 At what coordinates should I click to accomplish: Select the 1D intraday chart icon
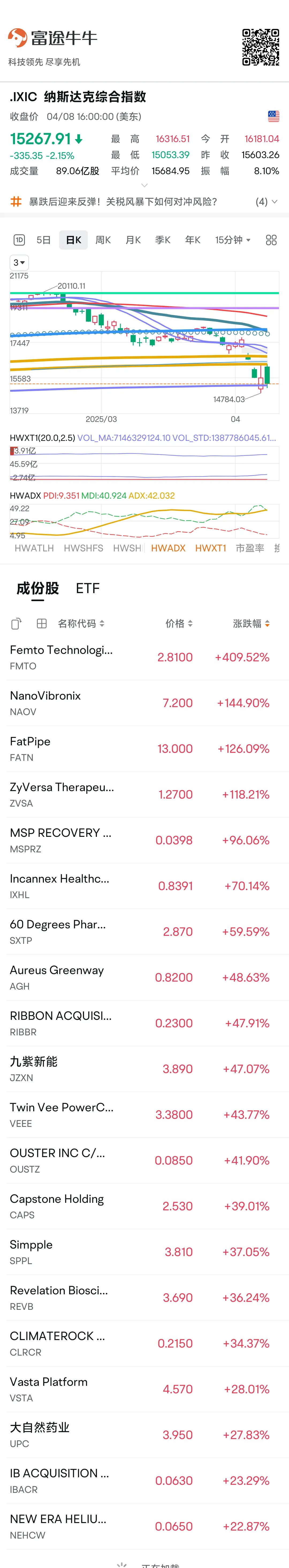point(19,240)
